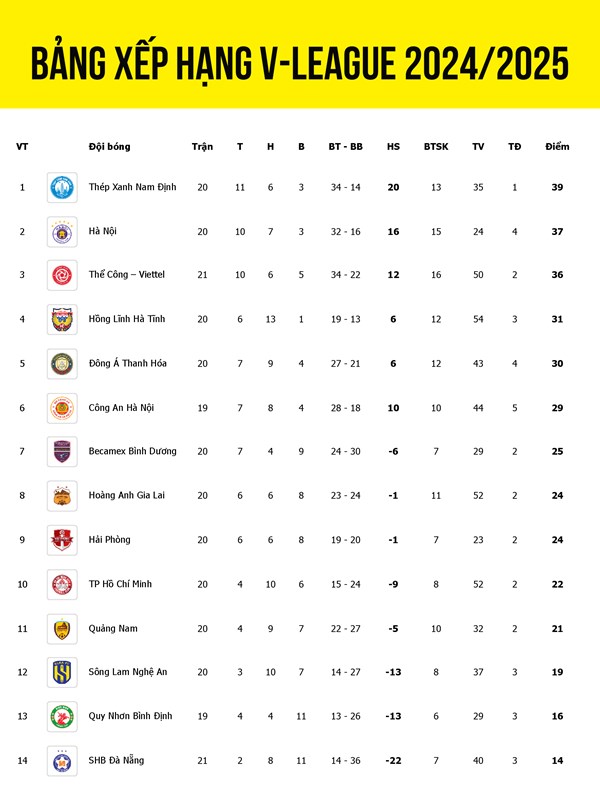Select the TP Hồ Chí Minh logo

tap(62, 584)
